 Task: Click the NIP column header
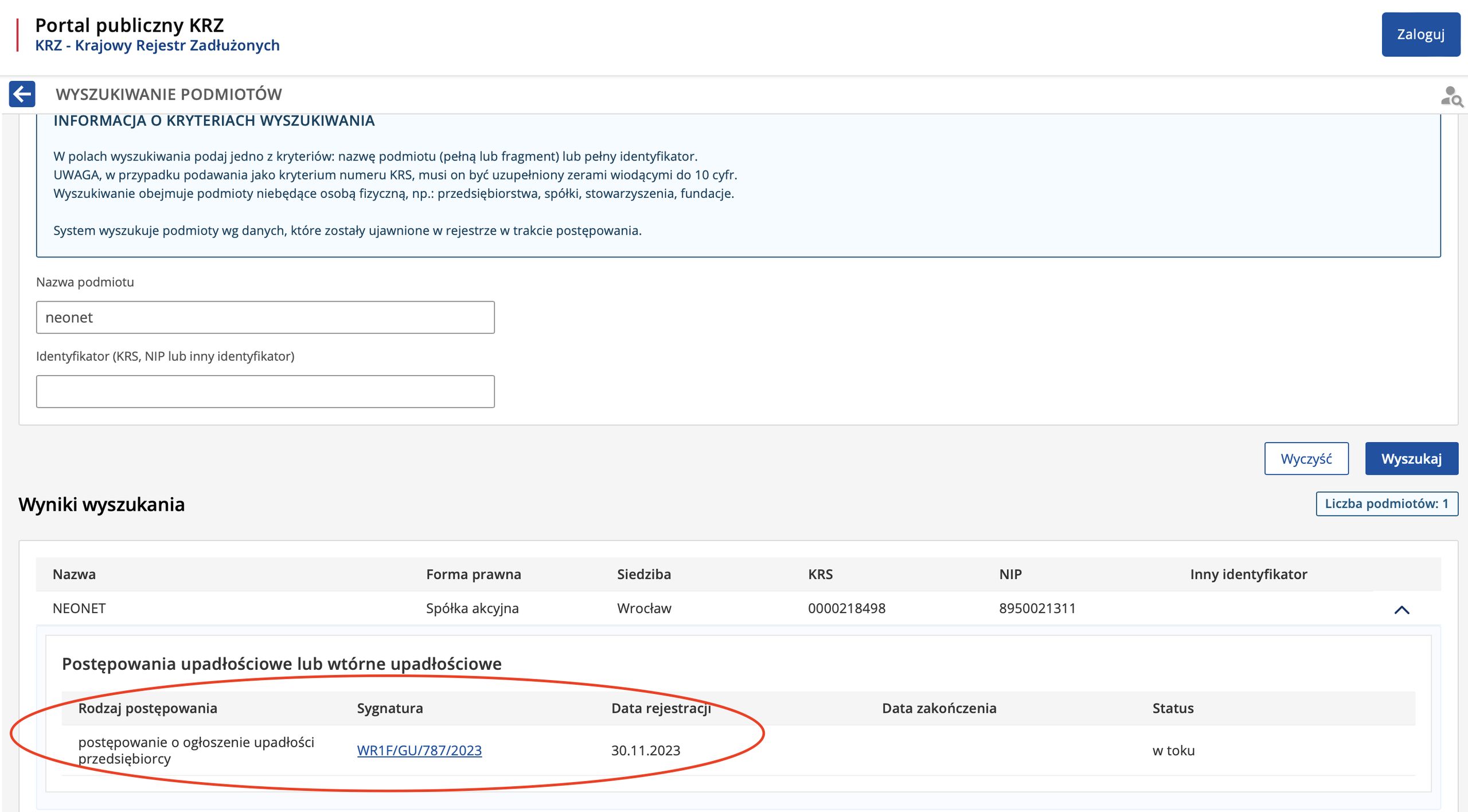click(1010, 574)
